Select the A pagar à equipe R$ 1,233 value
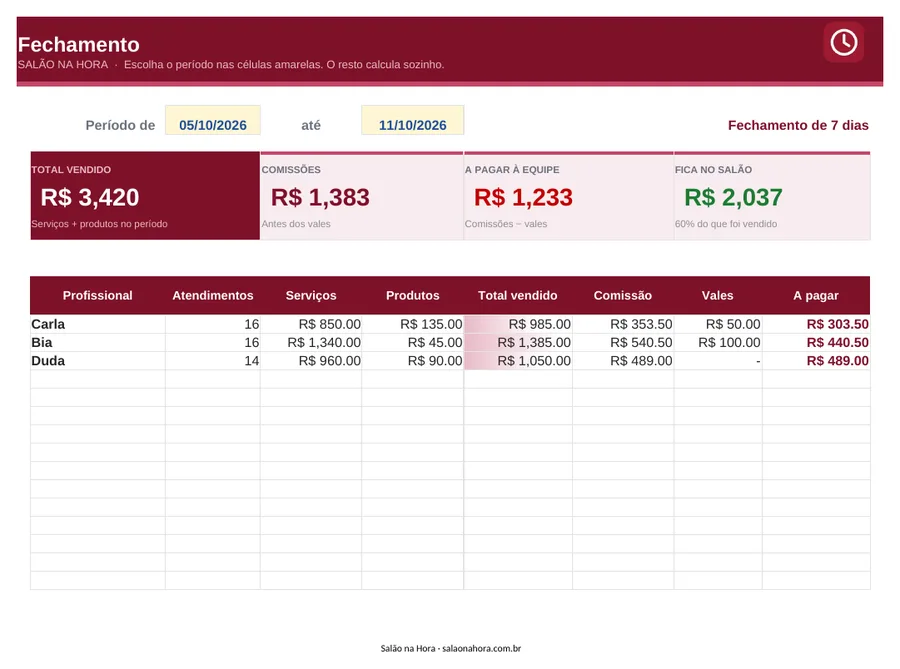The width and height of the screenshot is (900, 669). click(523, 197)
